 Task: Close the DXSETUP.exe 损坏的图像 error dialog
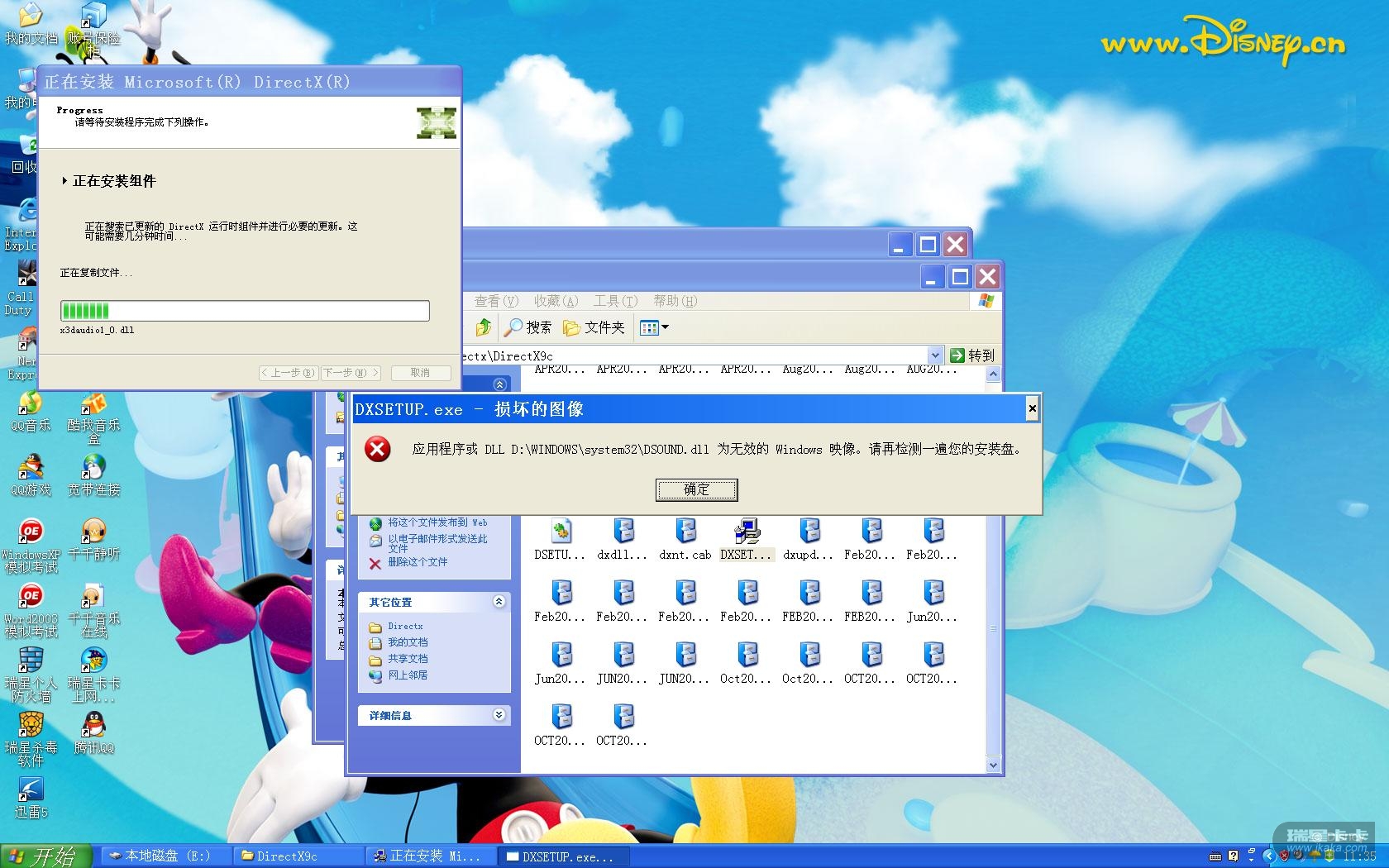pos(1032,408)
